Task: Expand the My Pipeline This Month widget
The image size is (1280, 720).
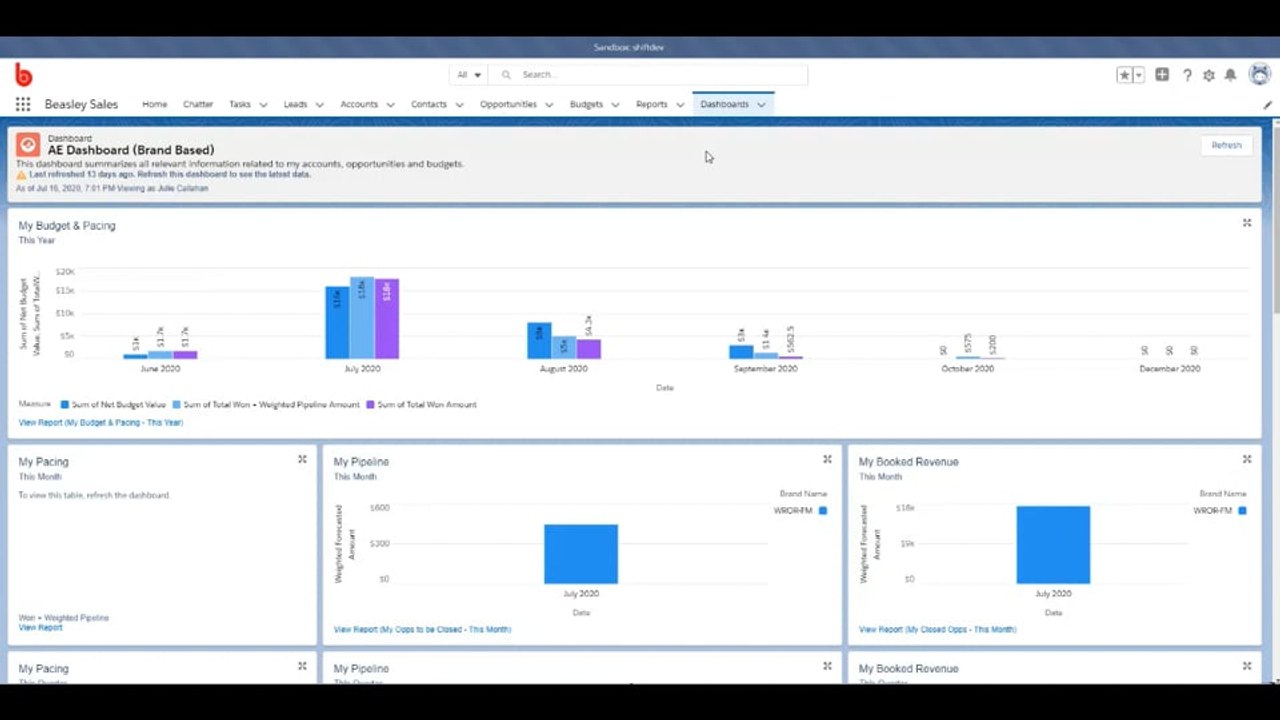Action: pos(827,459)
